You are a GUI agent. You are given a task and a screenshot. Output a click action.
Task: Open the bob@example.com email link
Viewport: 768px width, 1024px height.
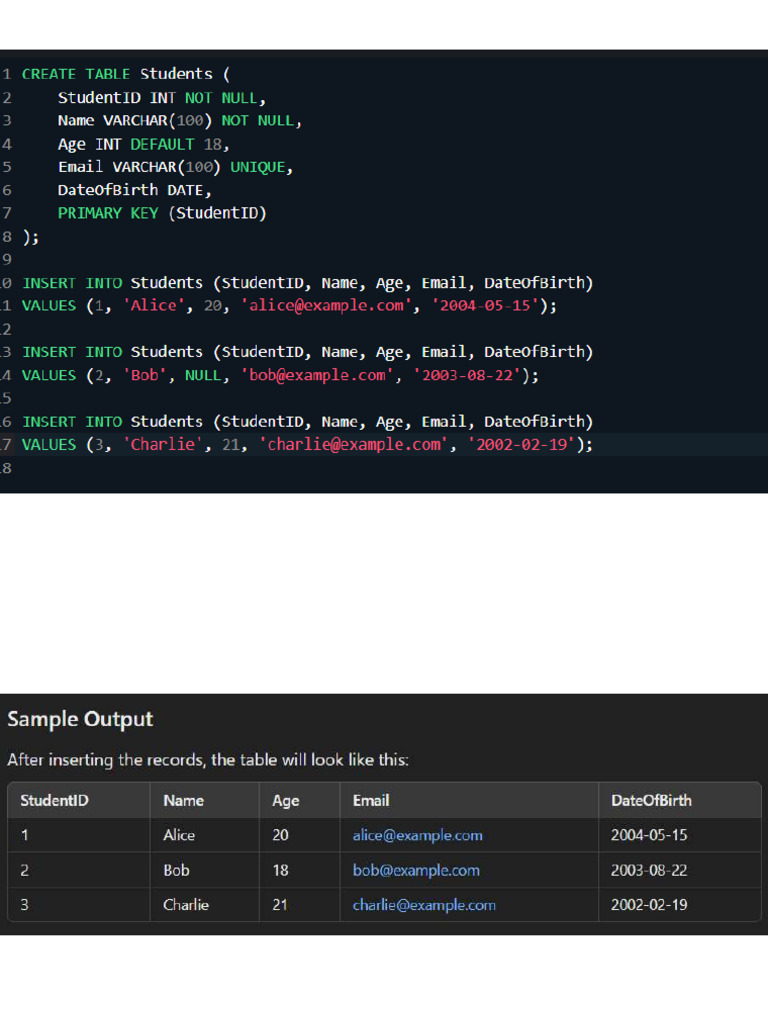415,870
